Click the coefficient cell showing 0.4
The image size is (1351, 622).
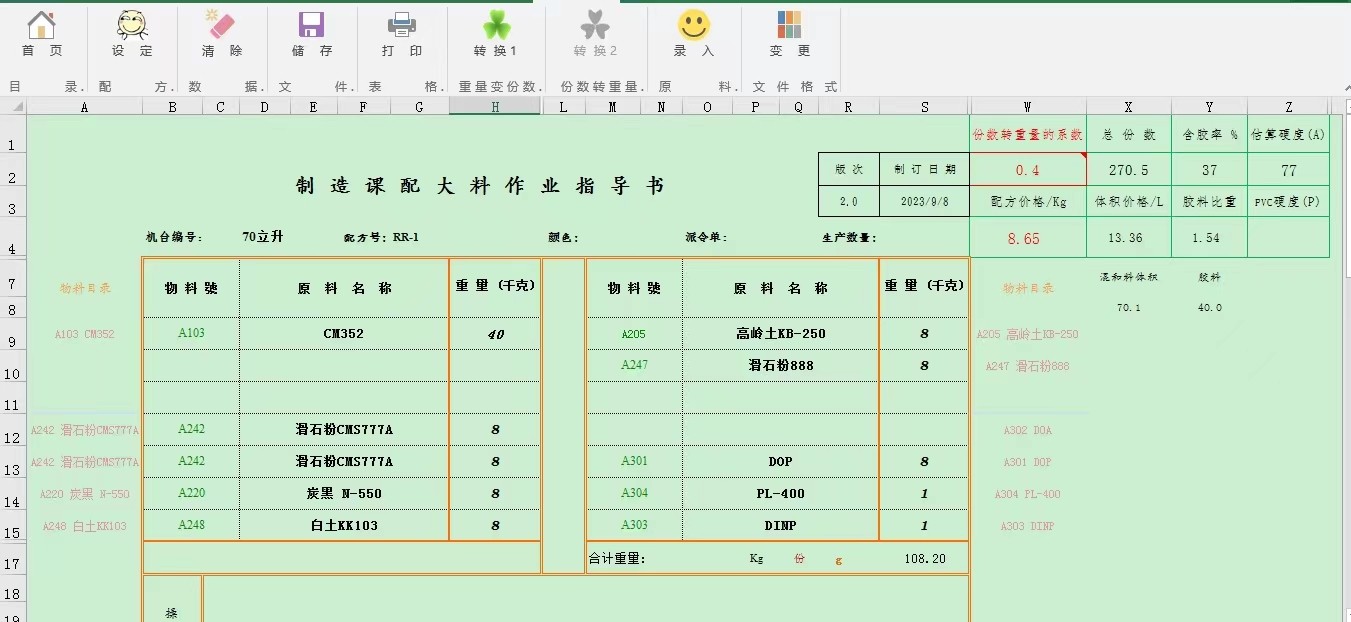click(1028, 170)
